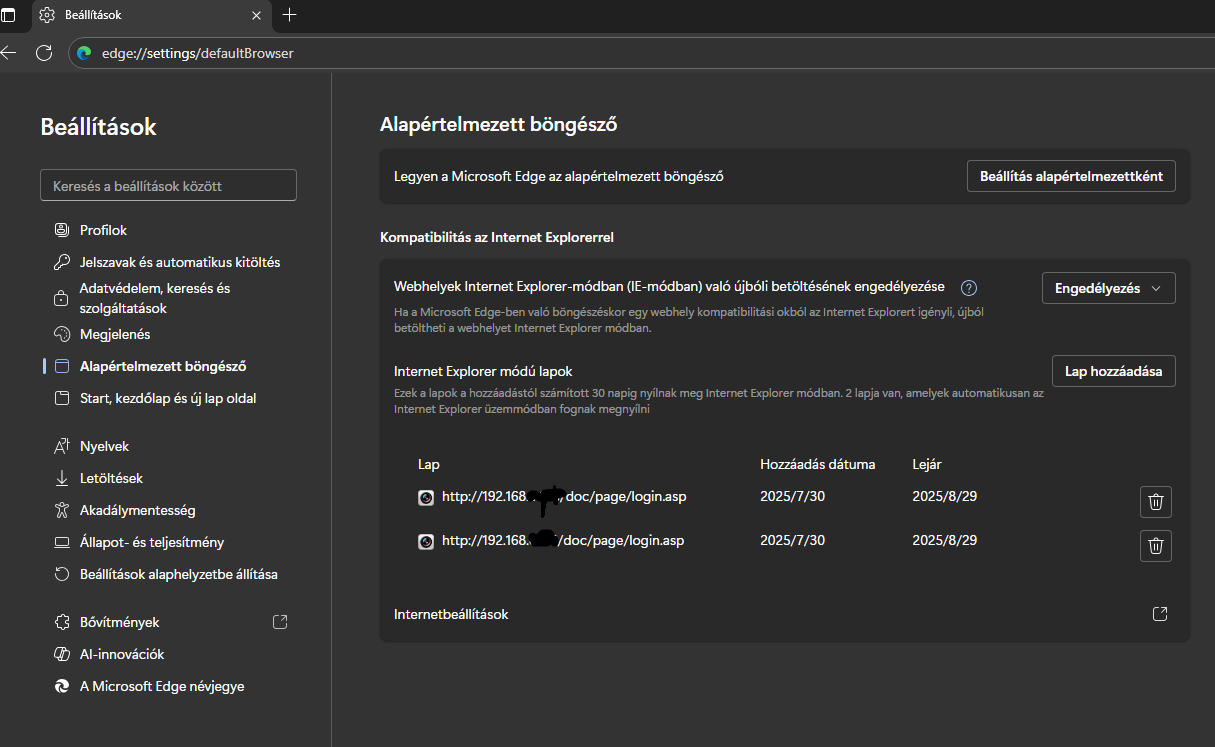Click the lock icon for Adatvédelem
Image resolution: width=1215 pixels, height=747 pixels.
pos(62,298)
